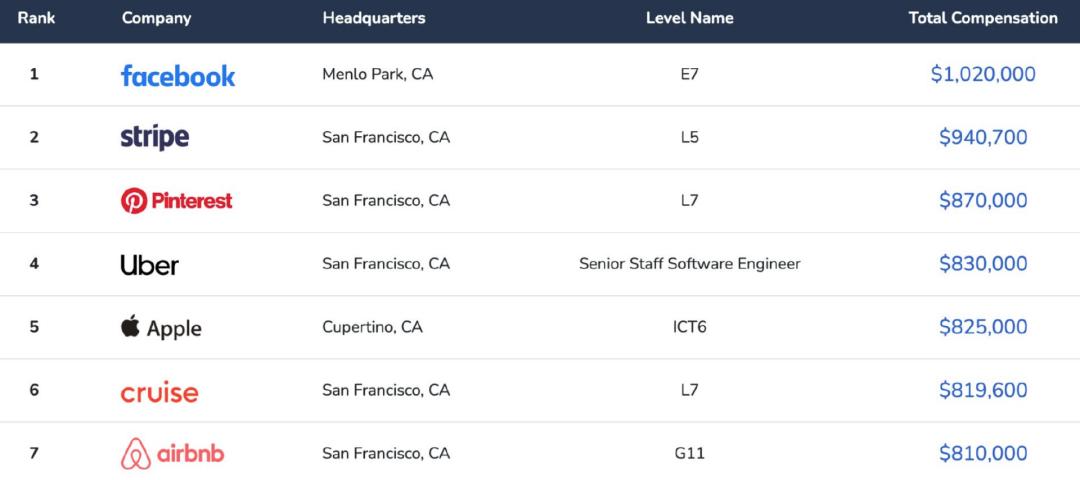Open the $1,020,000 compensation link
1080x480 pixels.
click(983, 74)
